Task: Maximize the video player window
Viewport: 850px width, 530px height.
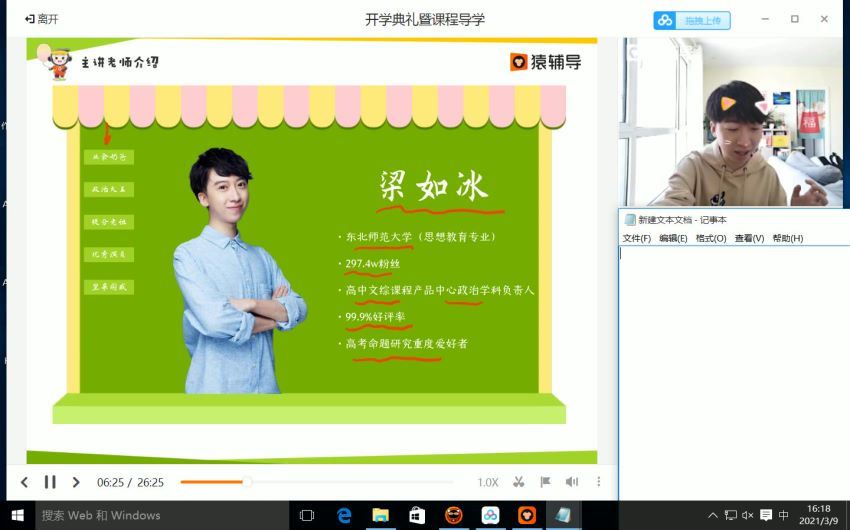Action: (795, 19)
